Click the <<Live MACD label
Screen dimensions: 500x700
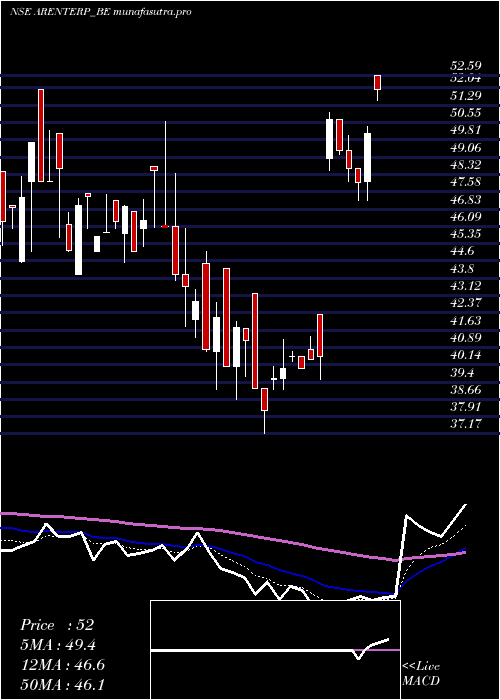(421, 674)
